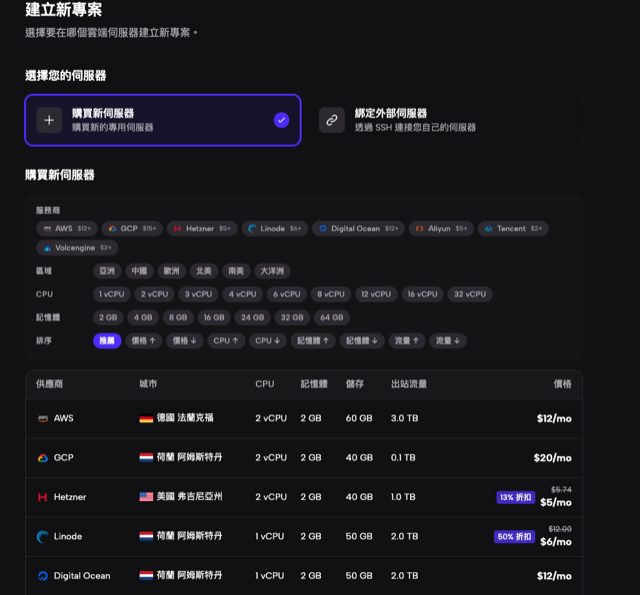Select the 購買新伺服器 option card
640x595 pixels.
tap(163, 120)
